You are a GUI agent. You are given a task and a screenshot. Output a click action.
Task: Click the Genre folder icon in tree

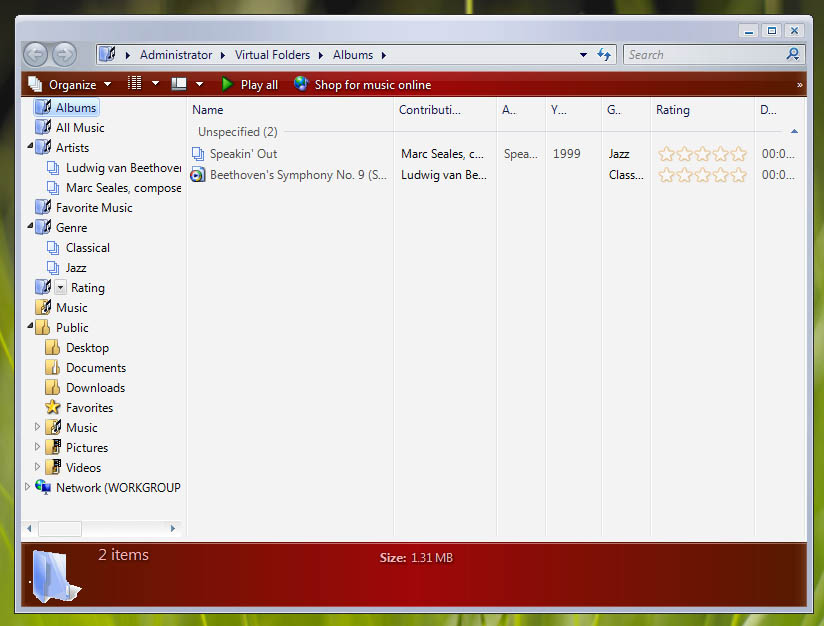tap(43, 227)
